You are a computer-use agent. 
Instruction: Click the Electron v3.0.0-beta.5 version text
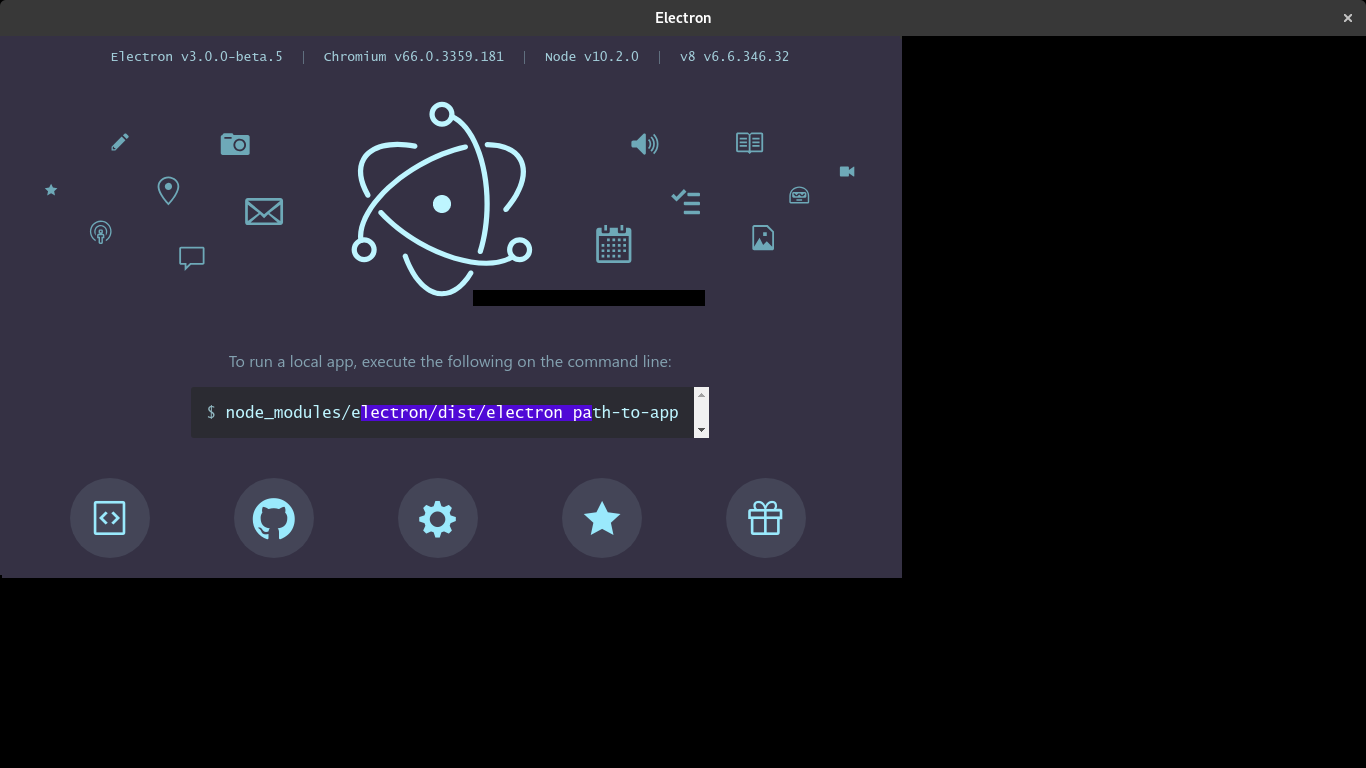click(196, 56)
